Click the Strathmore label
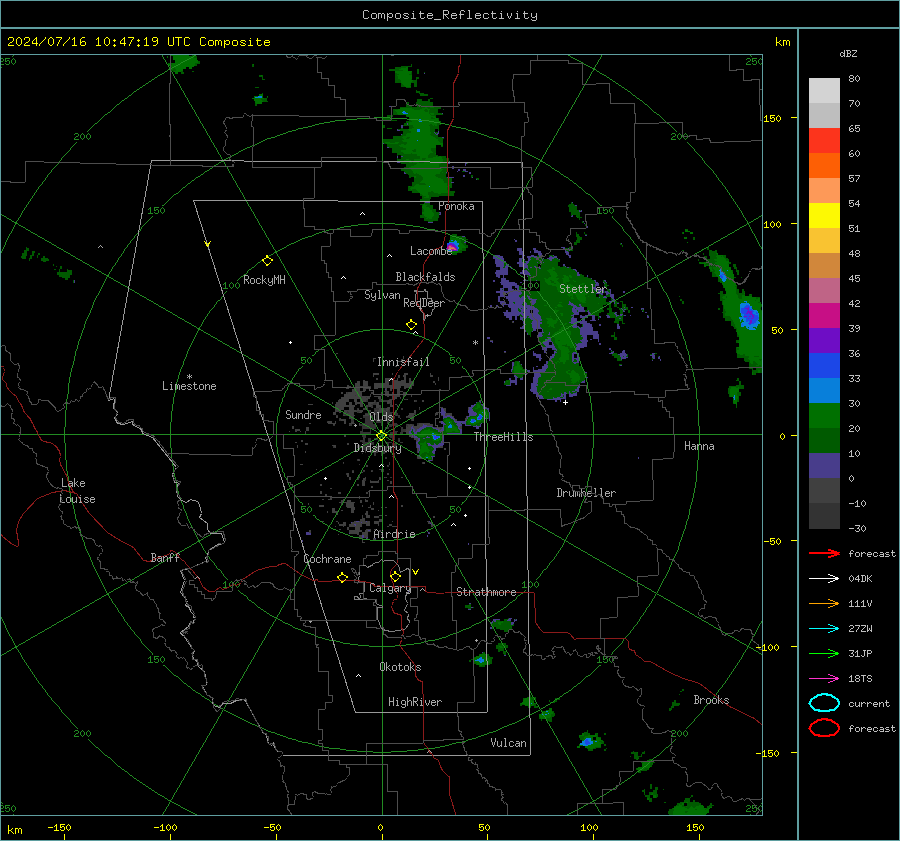The image size is (900, 841). [486, 592]
